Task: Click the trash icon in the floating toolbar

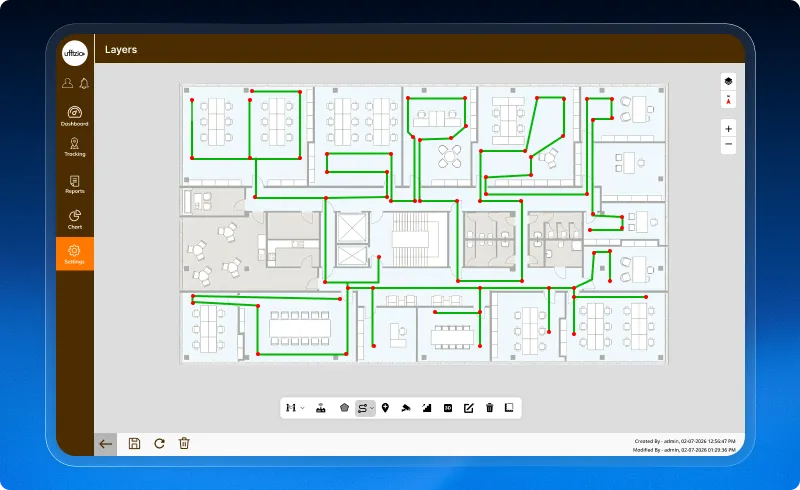Action: tap(489, 407)
